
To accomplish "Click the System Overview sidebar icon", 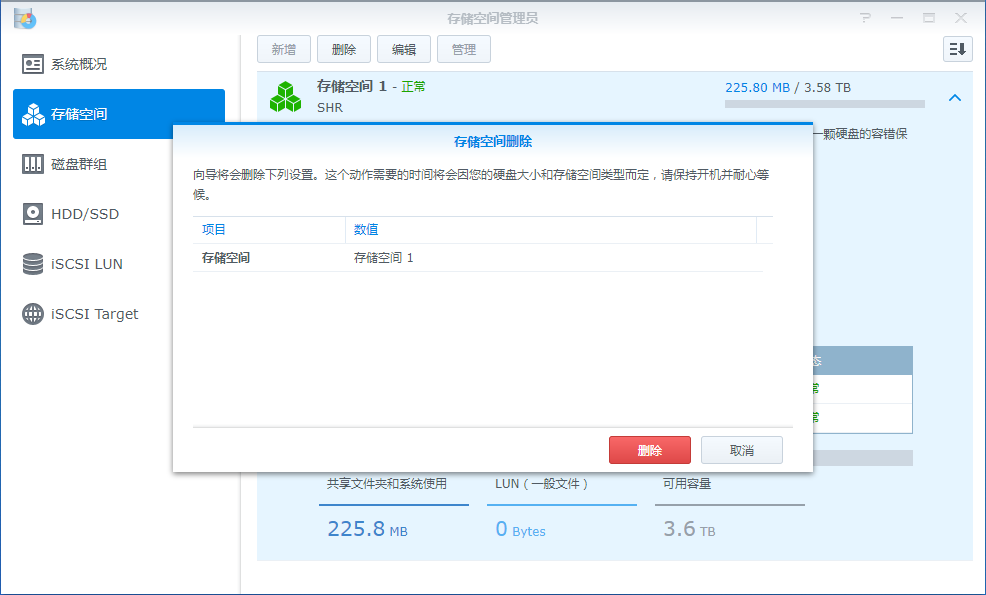I will (33, 64).
